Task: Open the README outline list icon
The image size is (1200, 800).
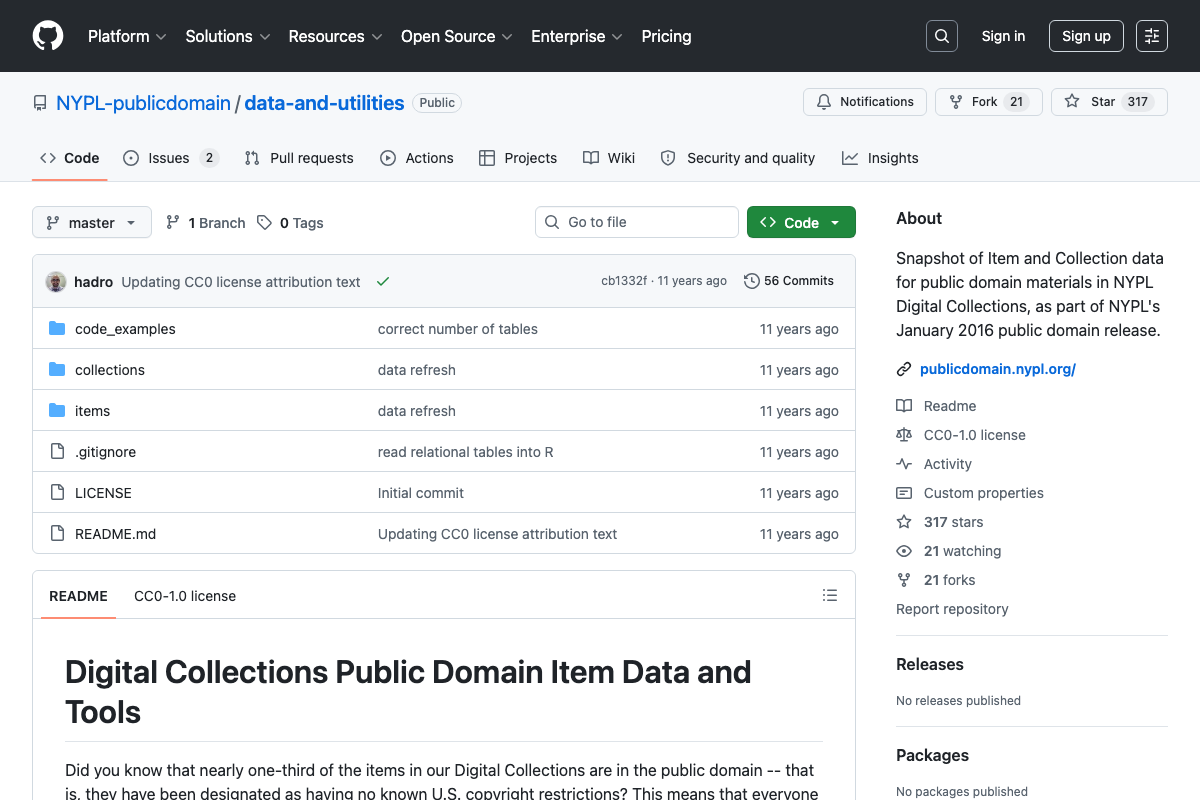Action: point(830,595)
